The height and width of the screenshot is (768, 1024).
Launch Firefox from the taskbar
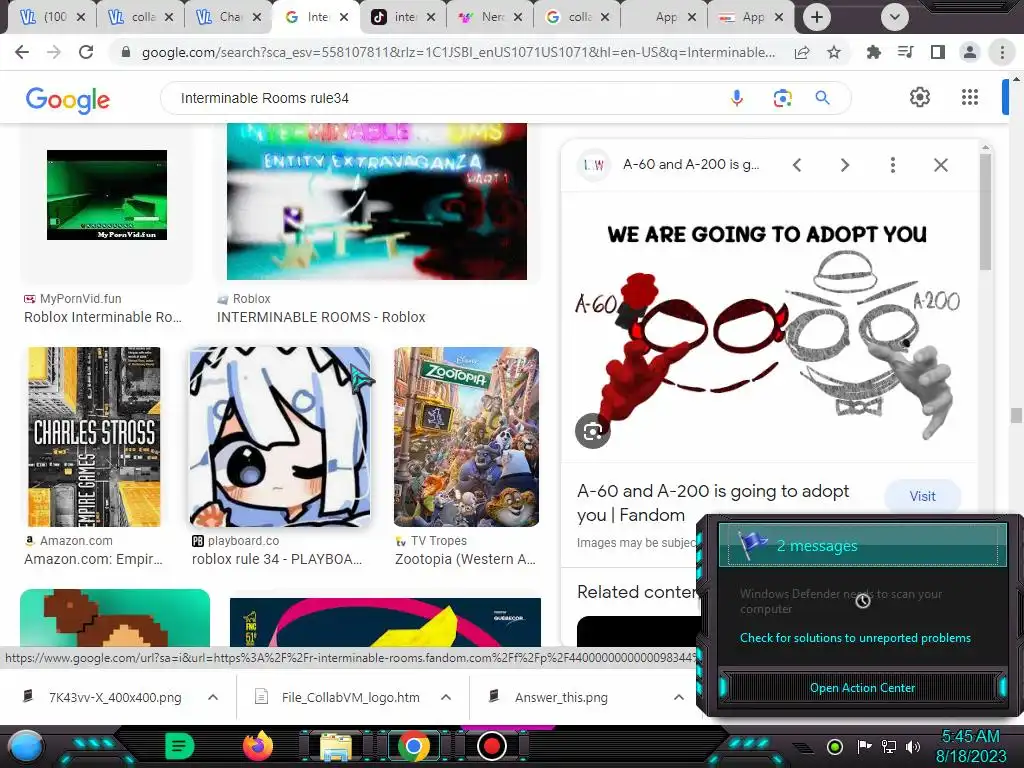258,746
